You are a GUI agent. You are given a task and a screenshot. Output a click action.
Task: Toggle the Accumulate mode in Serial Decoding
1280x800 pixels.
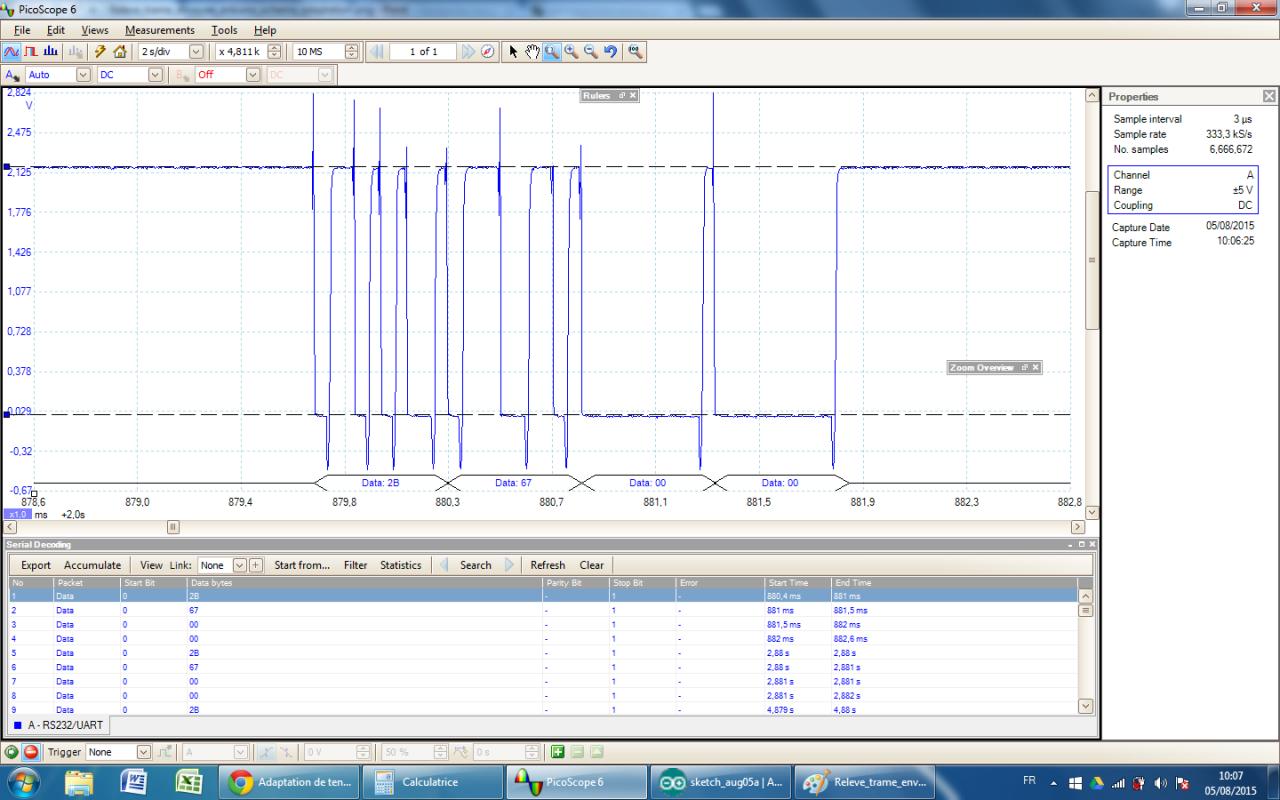click(92, 565)
